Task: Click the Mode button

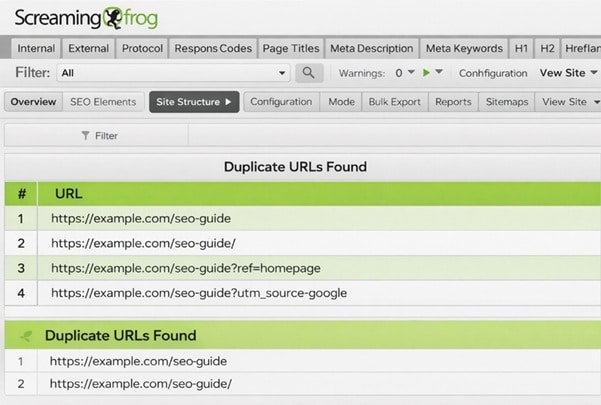Action: [341, 102]
